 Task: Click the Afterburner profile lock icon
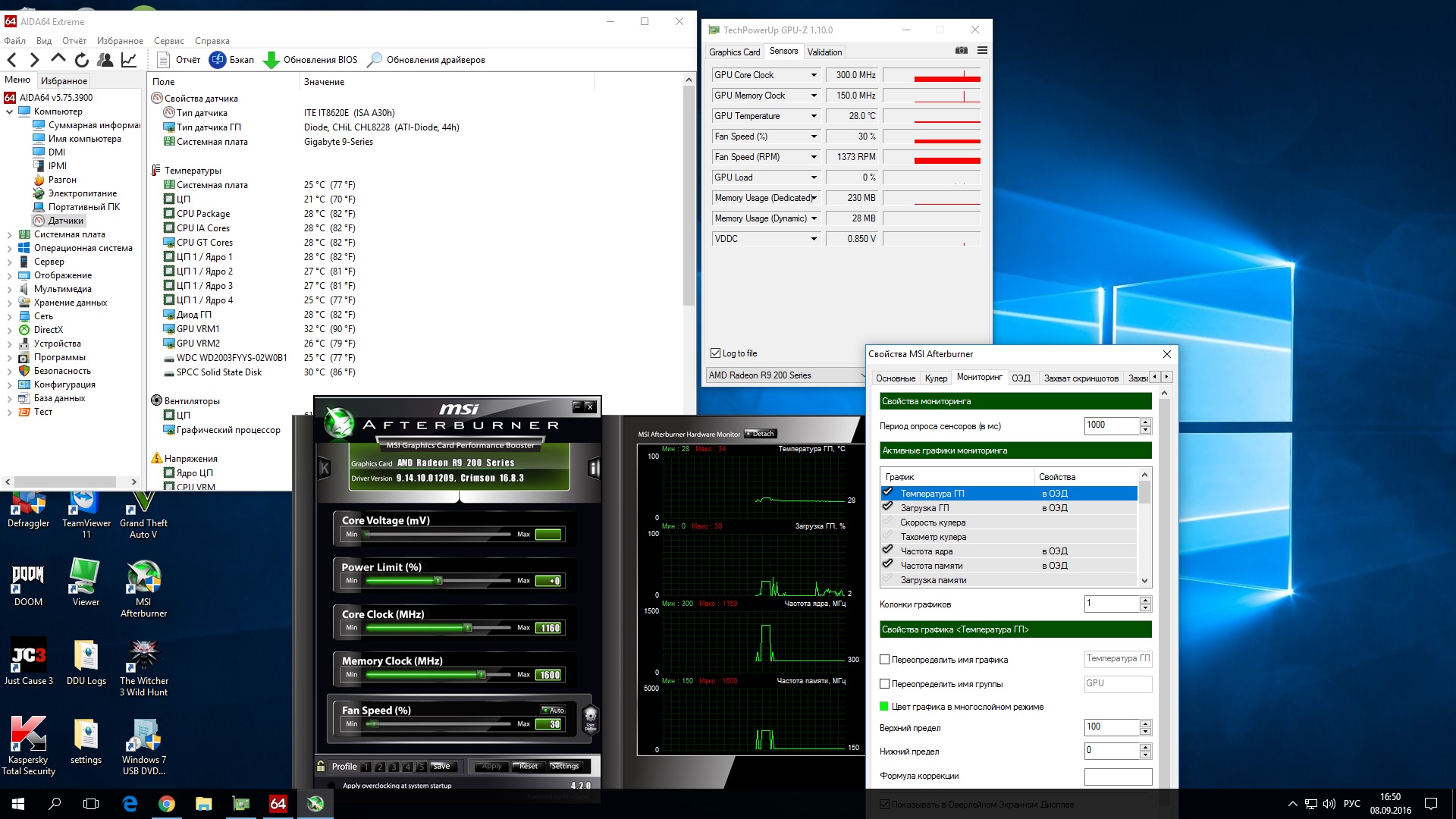click(322, 766)
